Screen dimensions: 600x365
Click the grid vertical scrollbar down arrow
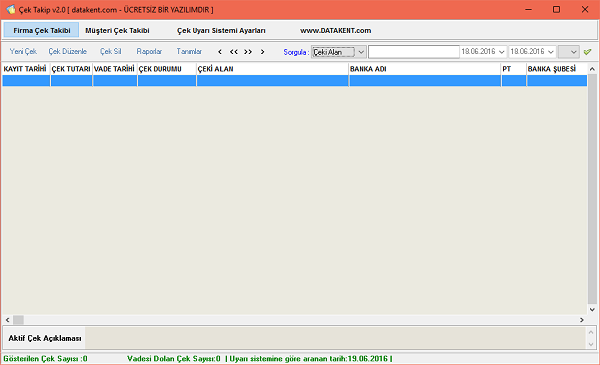592,310
